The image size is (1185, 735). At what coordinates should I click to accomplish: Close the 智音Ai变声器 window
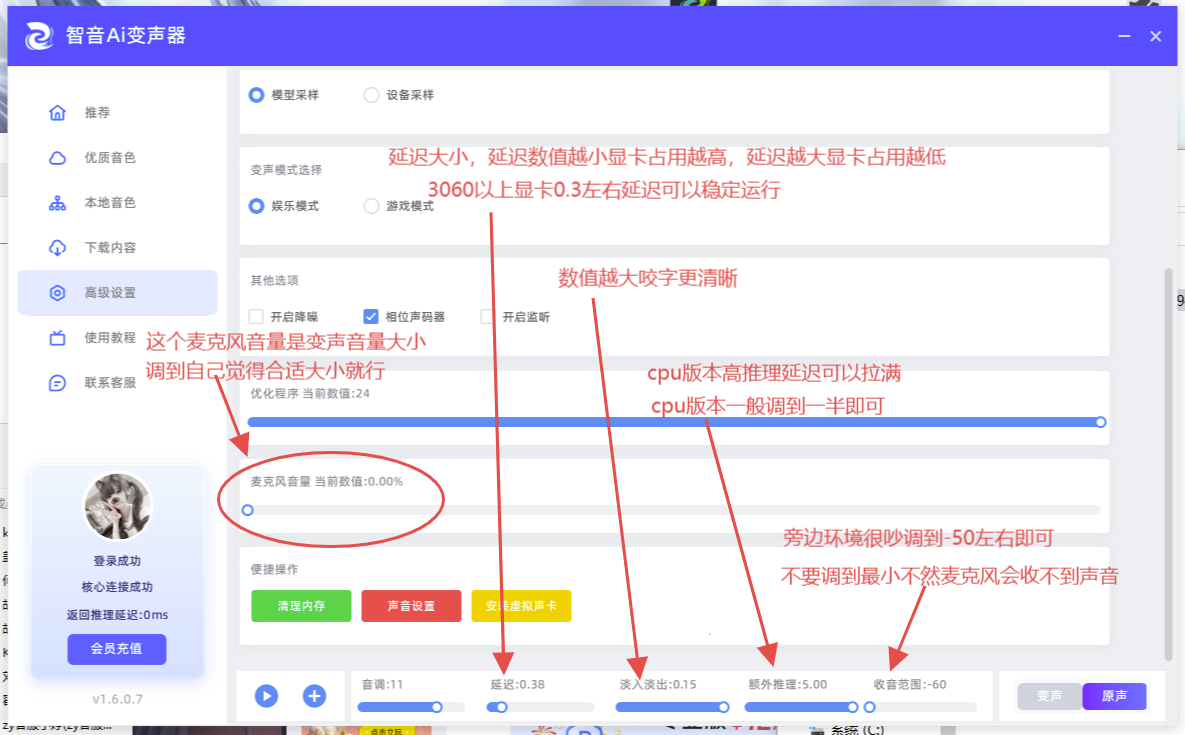point(1156,36)
